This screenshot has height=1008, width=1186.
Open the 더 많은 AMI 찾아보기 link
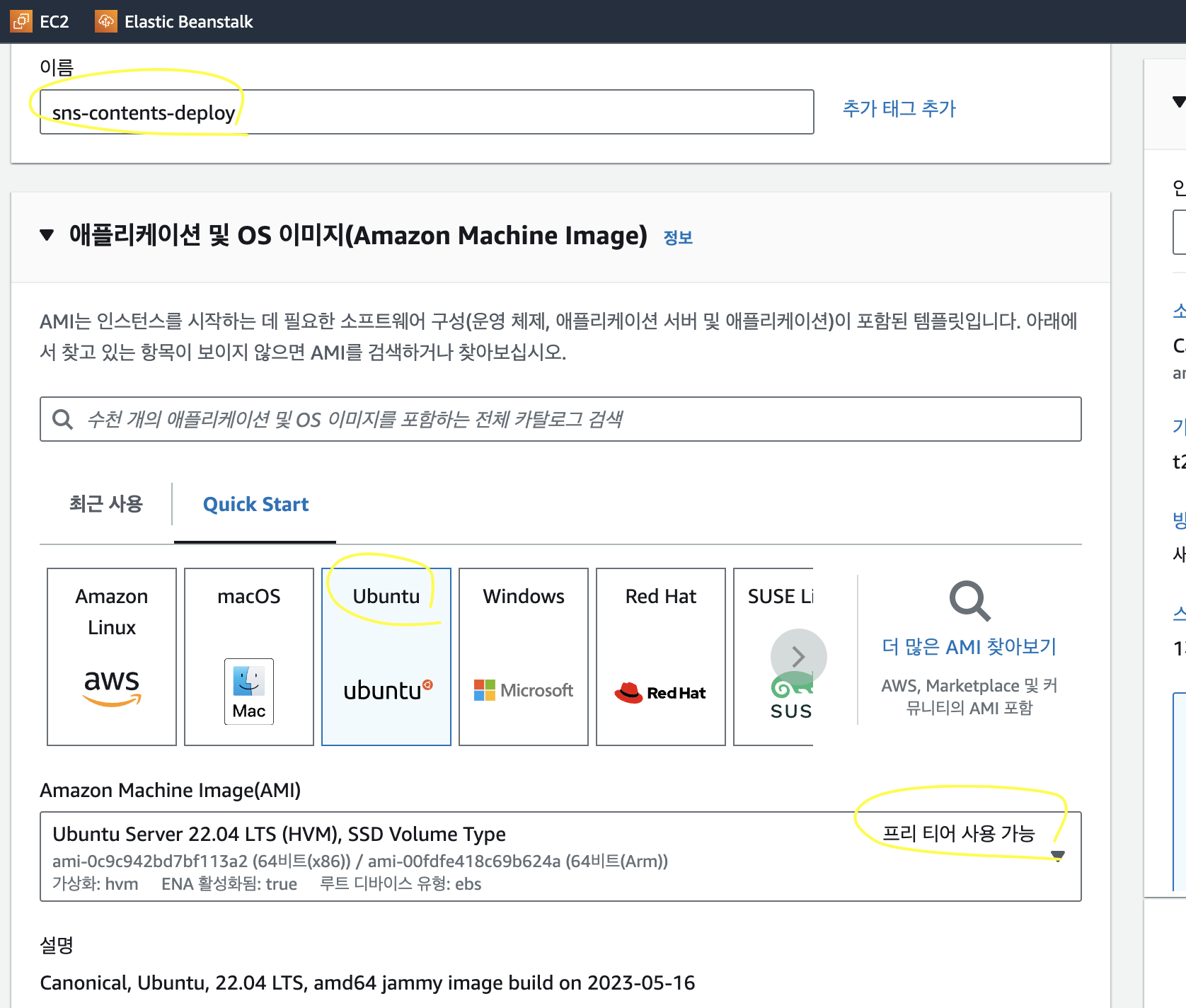tap(969, 646)
